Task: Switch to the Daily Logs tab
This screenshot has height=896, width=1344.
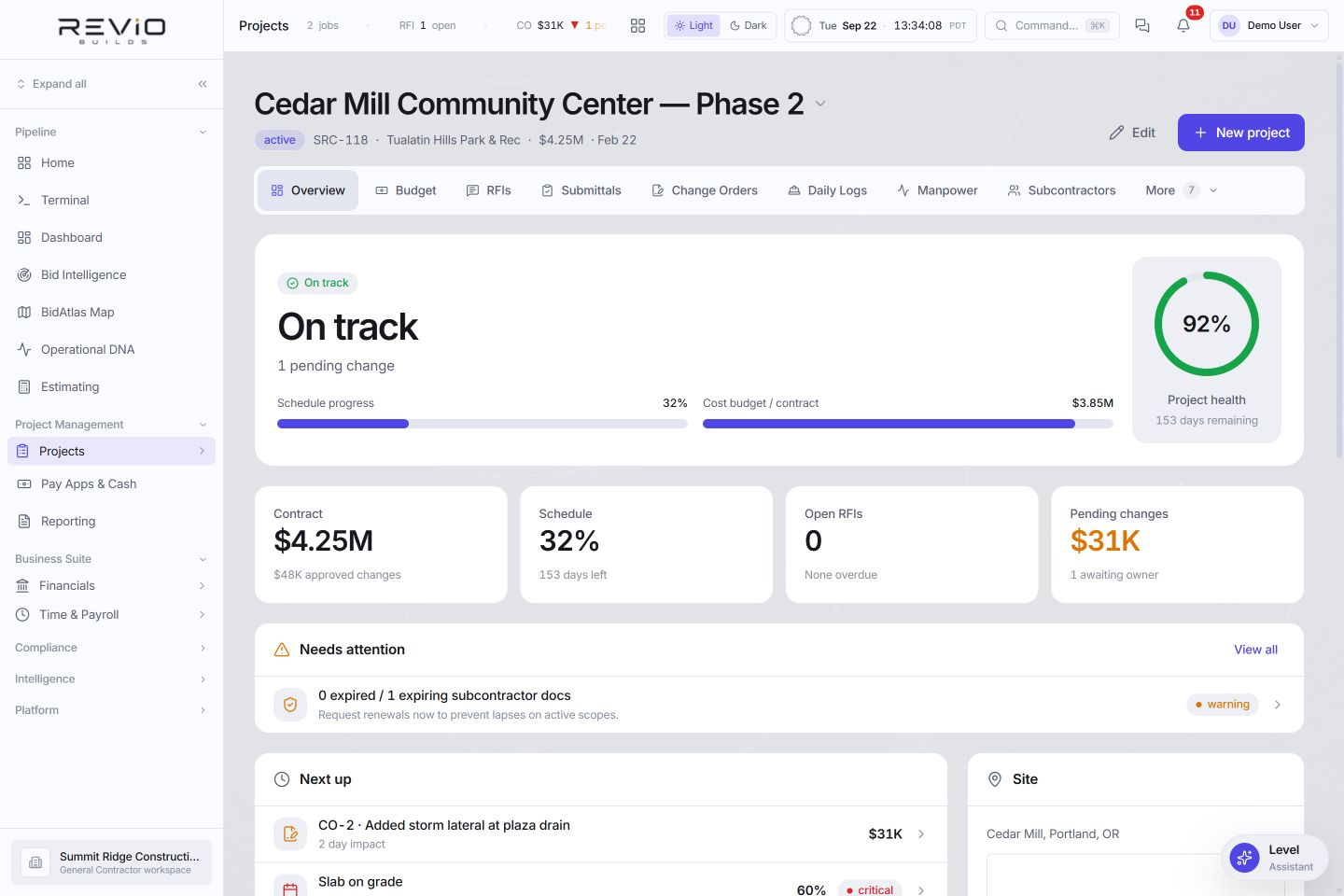Action: 827,190
